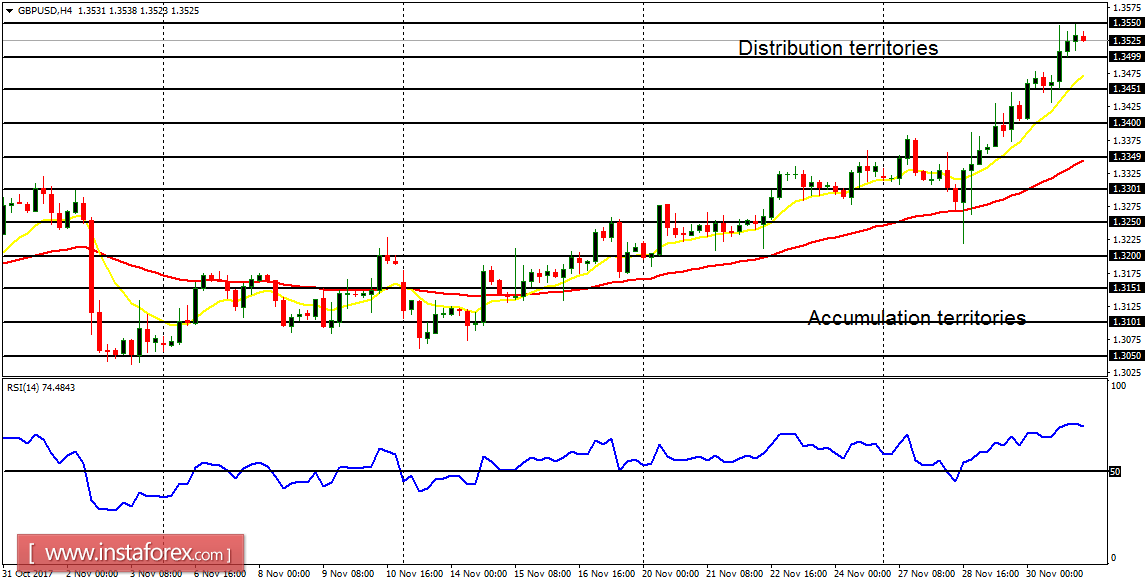1147x585 pixels.
Task: Click the 1.3475 price axis value
Action: pyautogui.click(x=1127, y=73)
